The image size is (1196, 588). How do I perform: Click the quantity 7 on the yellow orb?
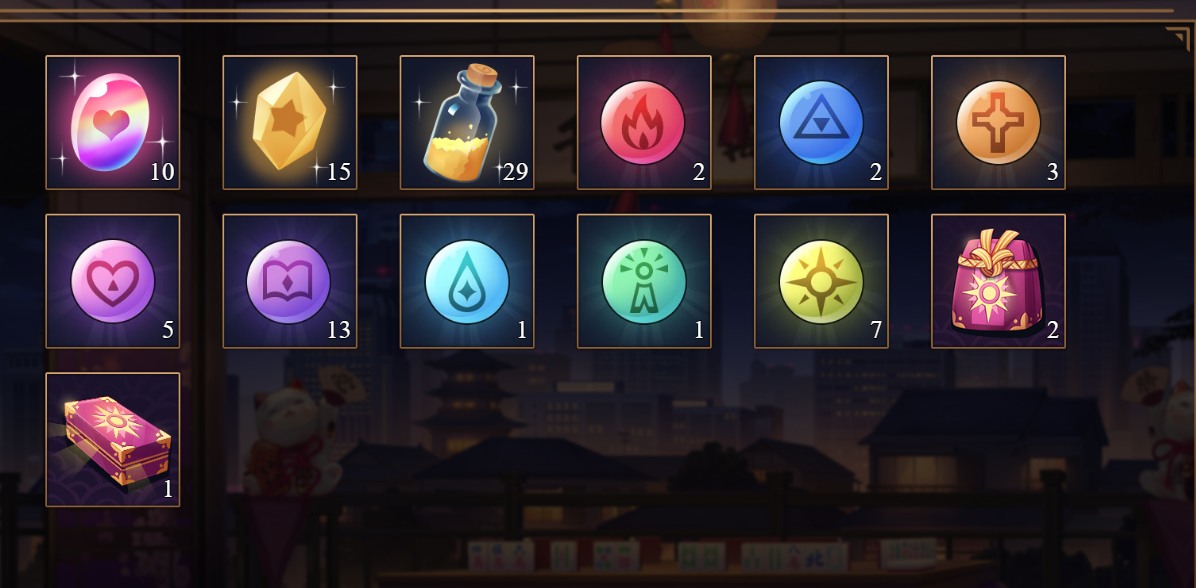pyautogui.click(x=876, y=329)
